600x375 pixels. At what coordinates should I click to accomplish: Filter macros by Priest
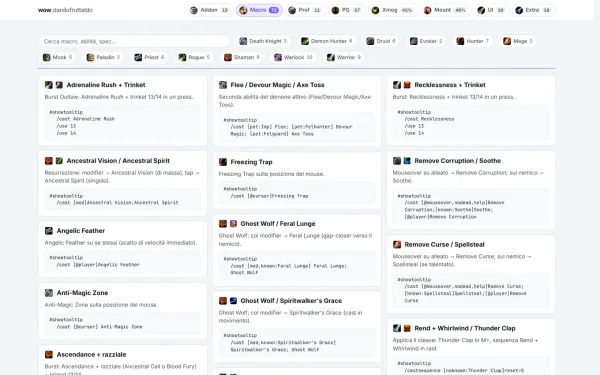149,57
